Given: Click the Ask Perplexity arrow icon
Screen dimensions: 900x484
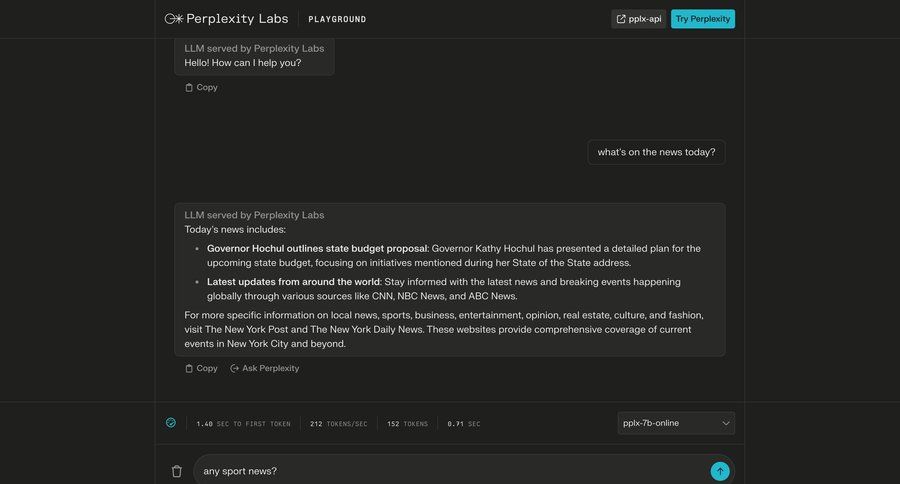Looking at the screenshot, I should 235,368.
